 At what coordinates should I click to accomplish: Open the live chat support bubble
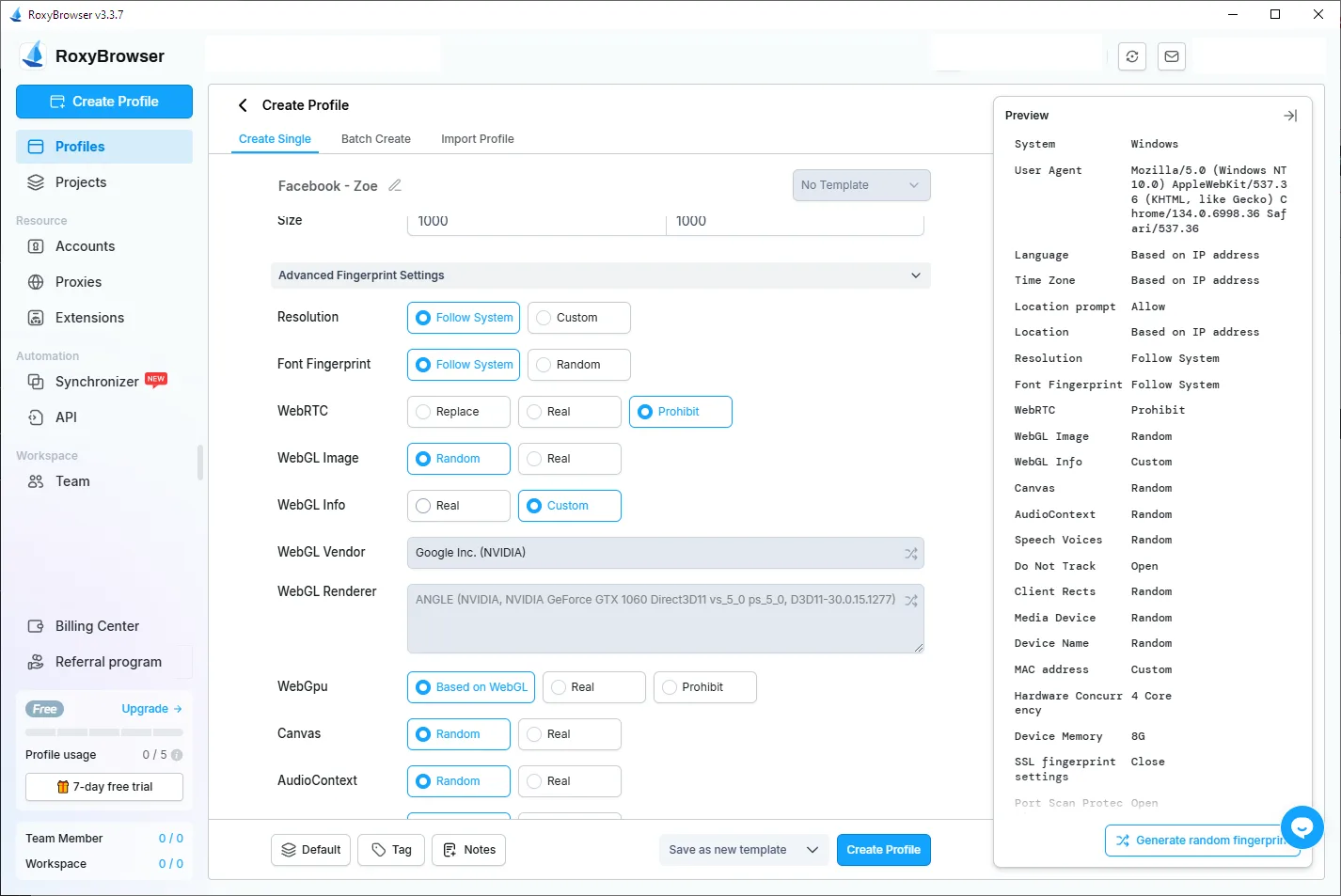(x=1302, y=827)
